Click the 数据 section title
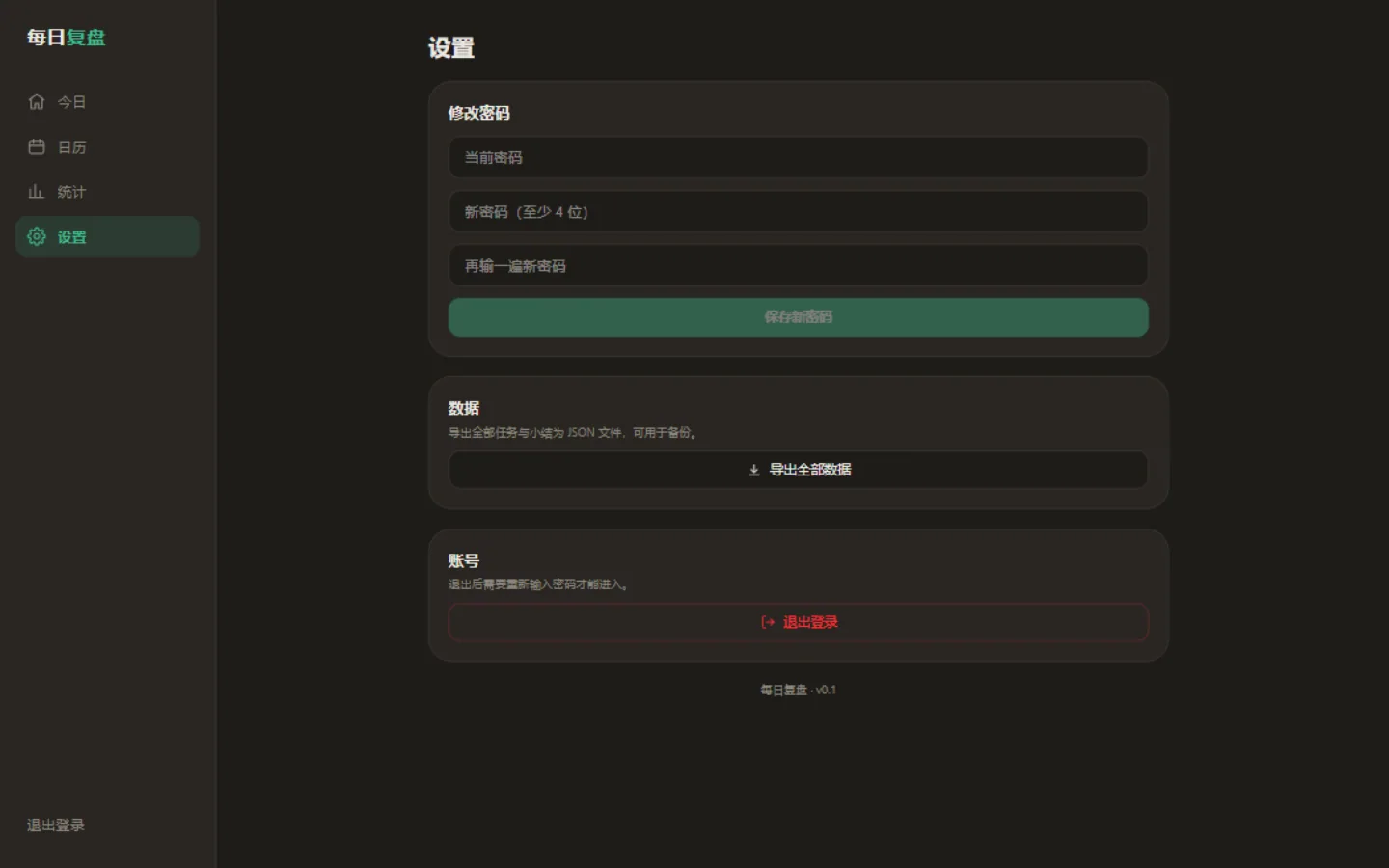Viewport: 1389px width, 868px height. point(464,408)
